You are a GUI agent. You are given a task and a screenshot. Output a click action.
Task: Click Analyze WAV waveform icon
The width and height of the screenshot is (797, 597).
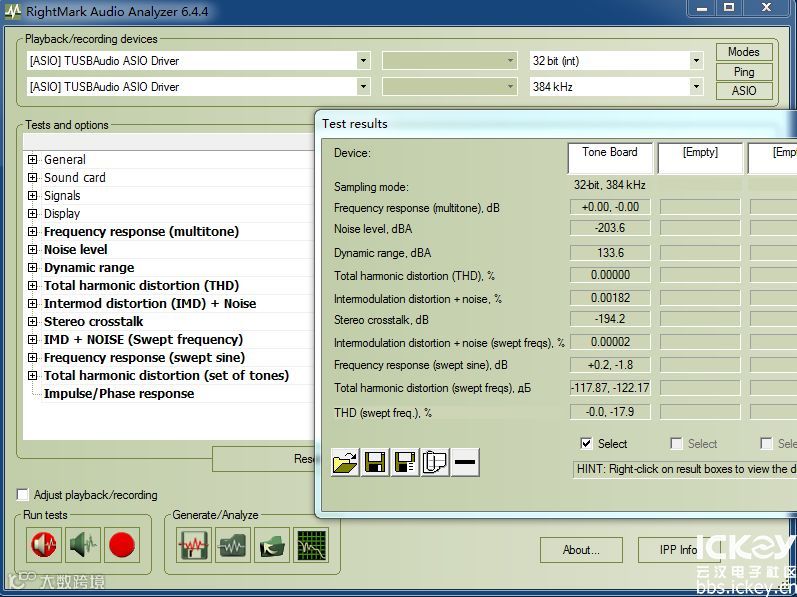[233, 545]
